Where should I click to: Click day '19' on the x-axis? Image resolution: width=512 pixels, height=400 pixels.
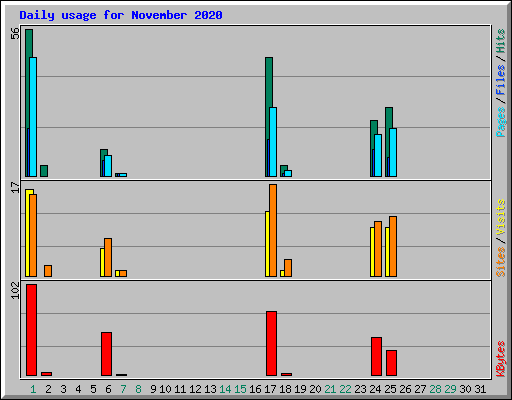click(x=300, y=389)
